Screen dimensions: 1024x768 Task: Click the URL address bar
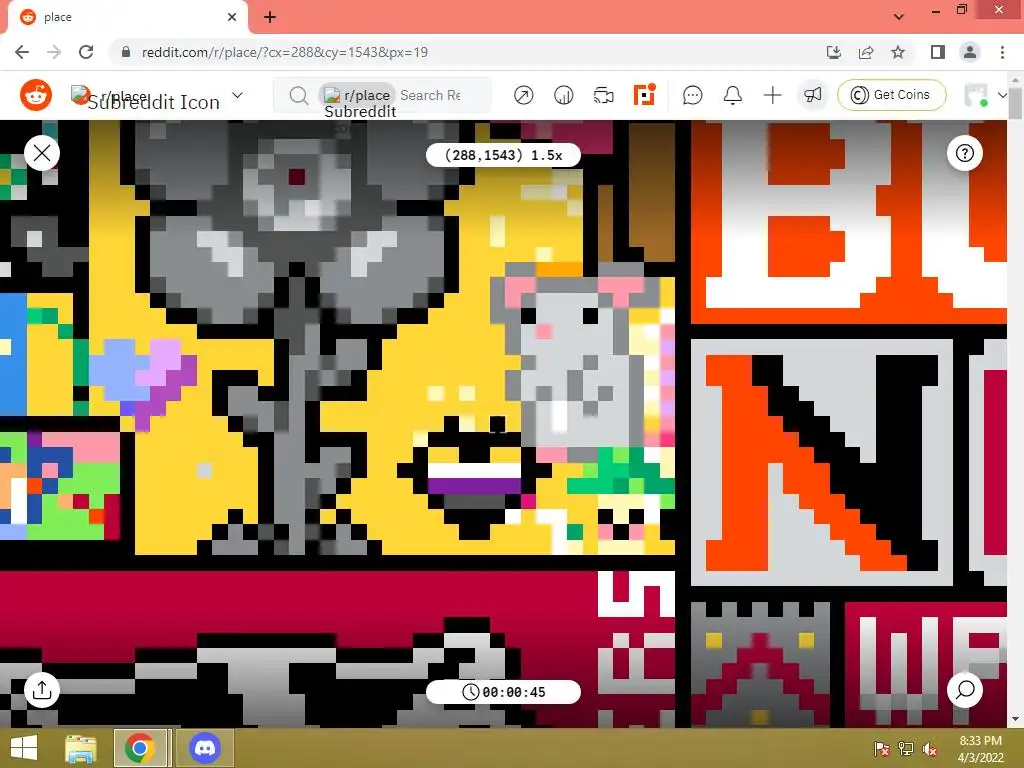(x=470, y=52)
